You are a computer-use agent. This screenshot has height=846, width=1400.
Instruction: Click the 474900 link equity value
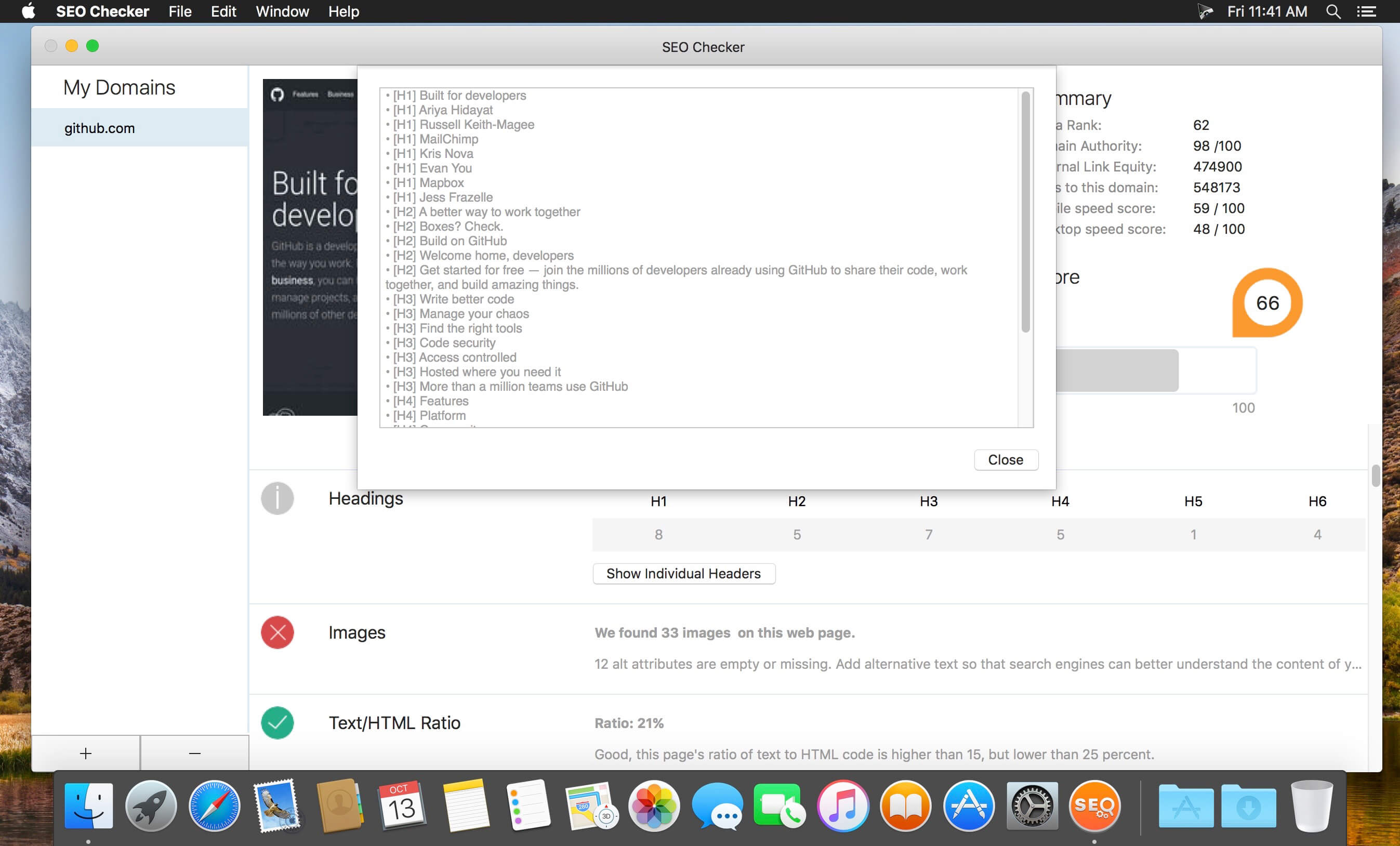(x=1217, y=166)
